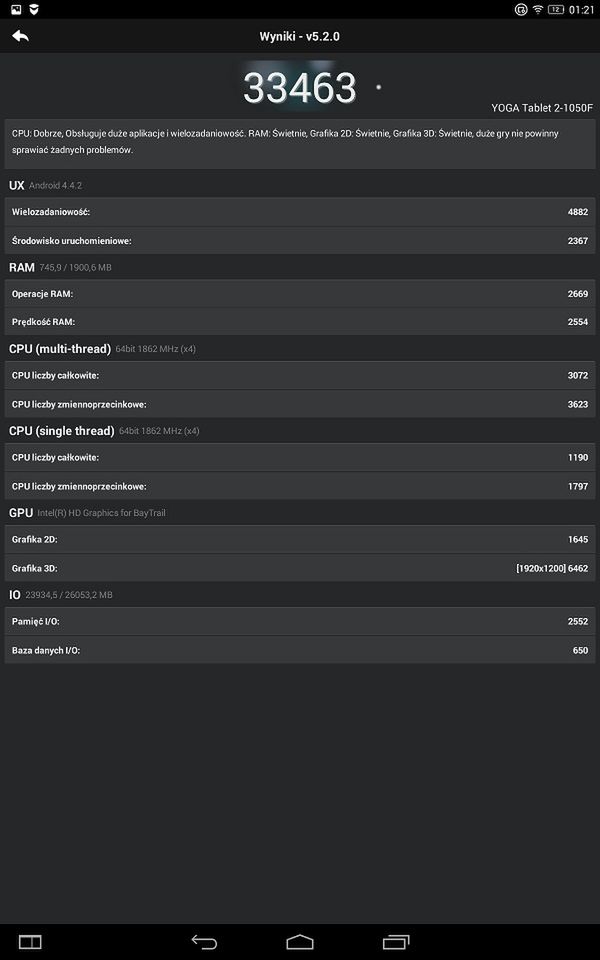Select the Wielozadaniowość result row
This screenshot has width=600, height=960.
[x=300, y=212]
